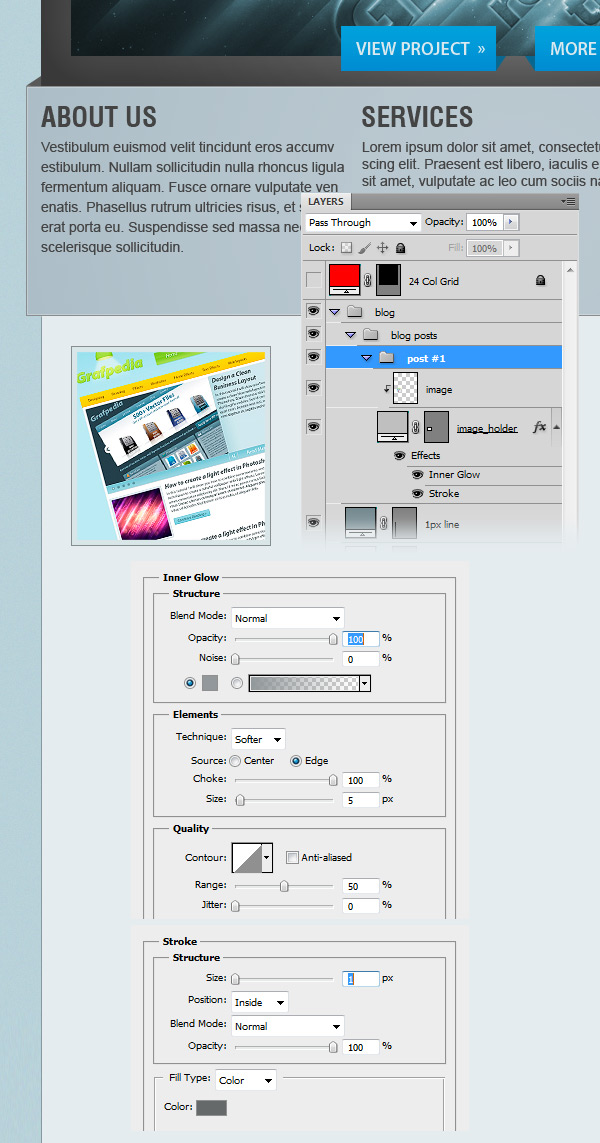Select solid color radio button for glow
600x1143 pixels.
pyautogui.click(x=190, y=683)
